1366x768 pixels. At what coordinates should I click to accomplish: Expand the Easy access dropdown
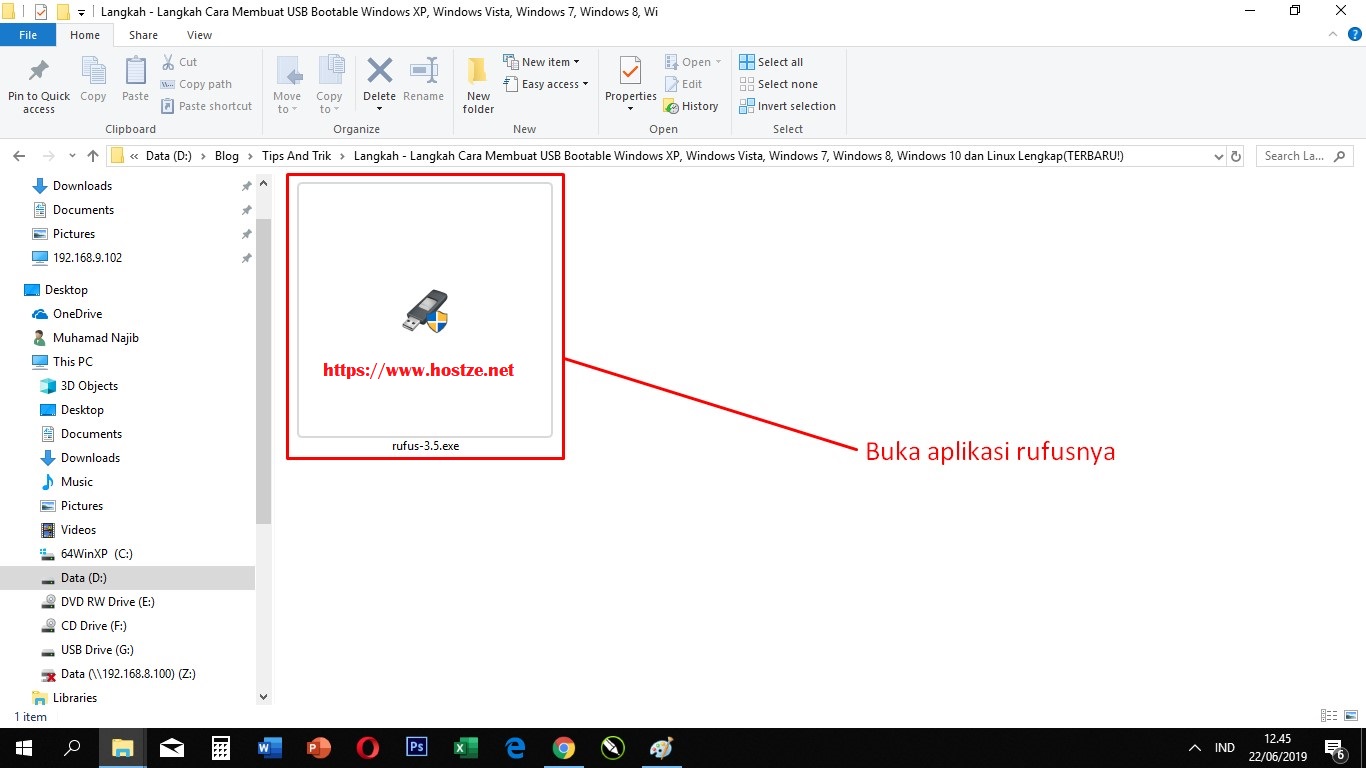[x=546, y=84]
